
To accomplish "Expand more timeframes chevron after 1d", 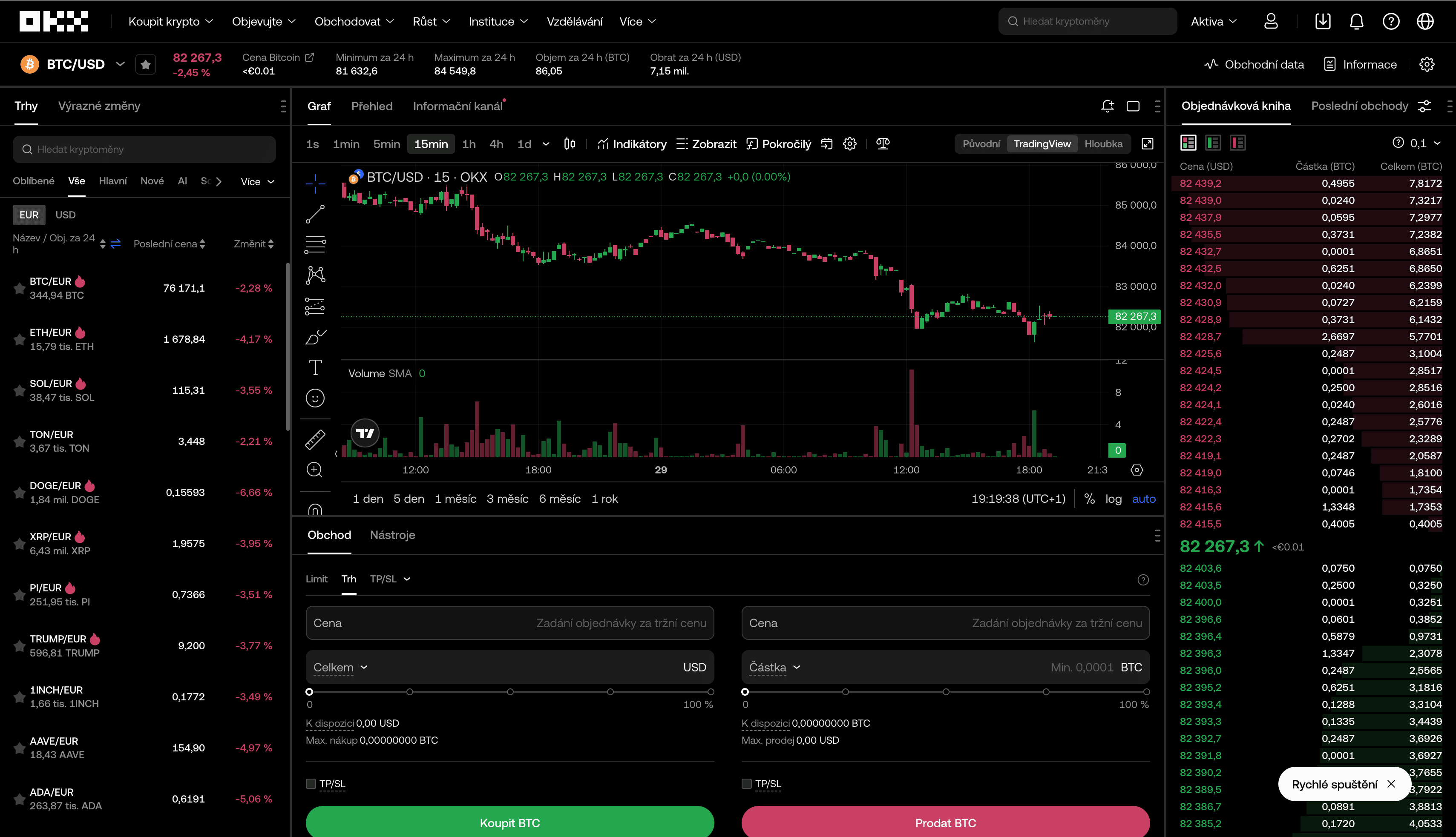I will 546,144.
